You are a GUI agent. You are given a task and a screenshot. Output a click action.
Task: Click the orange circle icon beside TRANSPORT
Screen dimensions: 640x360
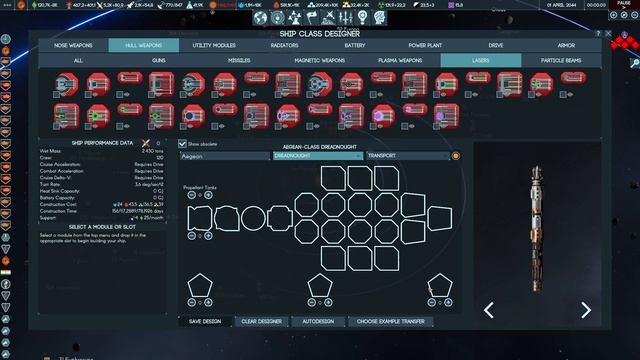coord(456,156)
